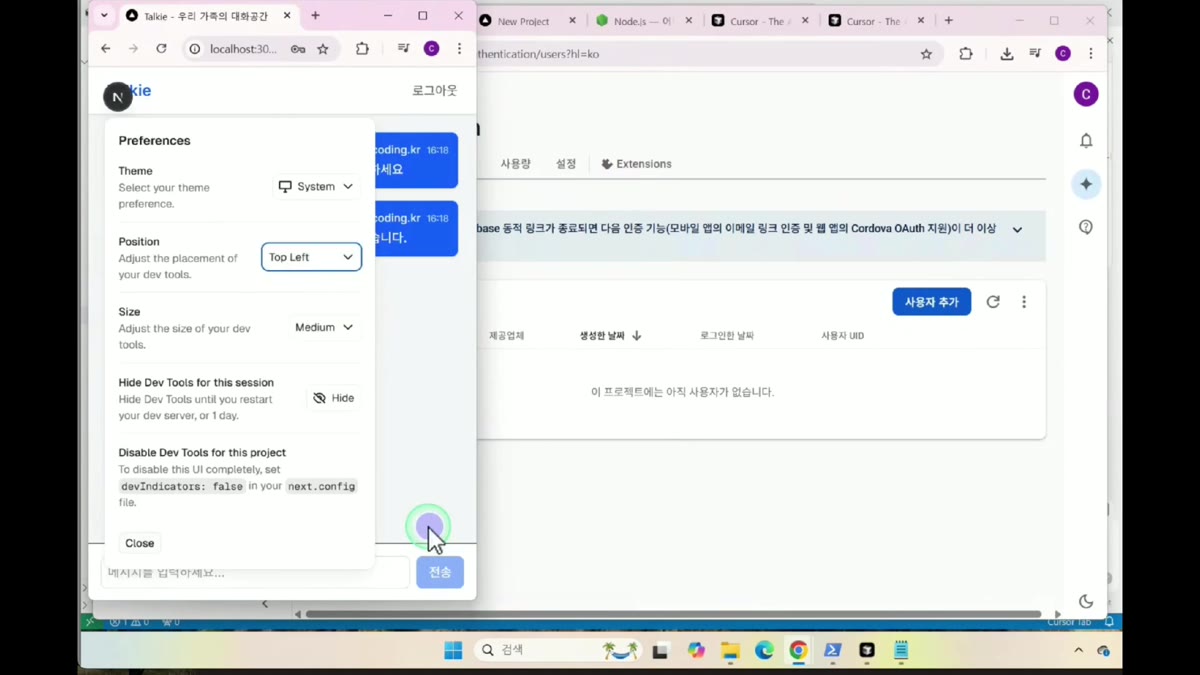Viewport: 1200px width, 675px height.
Task: Open the Gemini sparkle assistant icon
Action: click(1086, 184)
